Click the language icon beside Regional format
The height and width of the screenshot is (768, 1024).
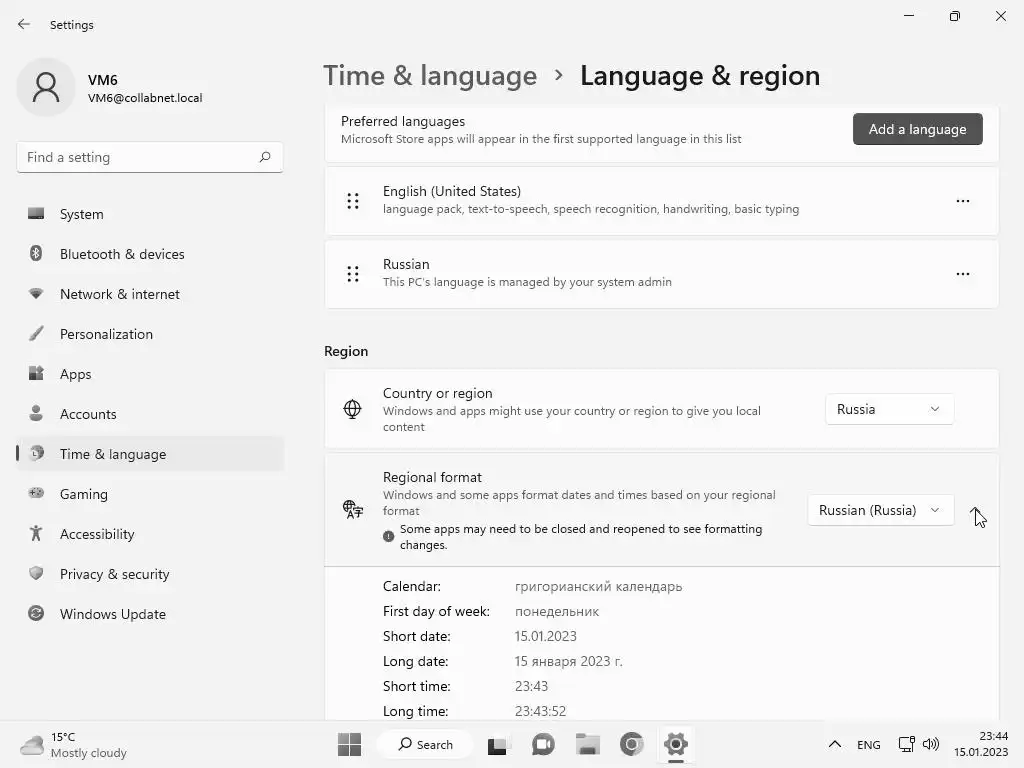353,509
